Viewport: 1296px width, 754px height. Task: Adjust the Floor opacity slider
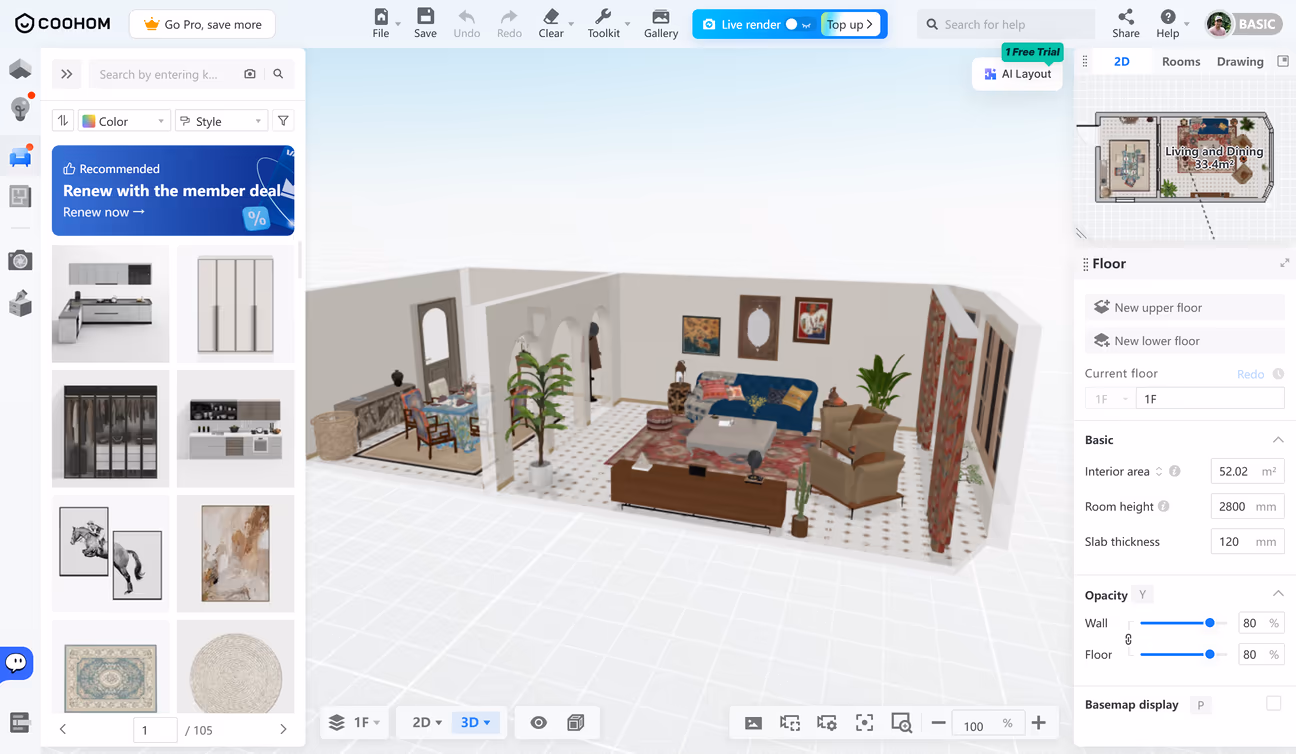(1209, 654)
